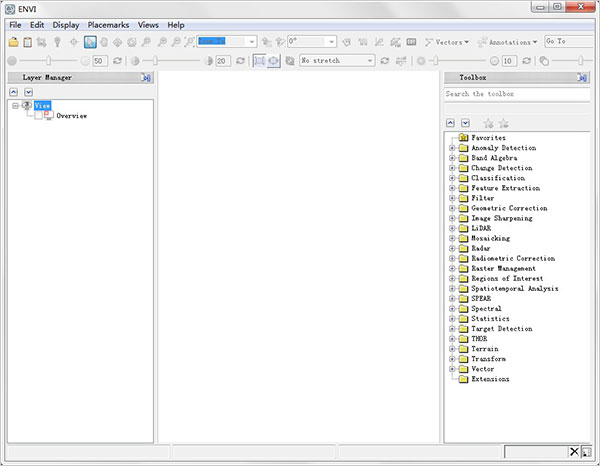Viewport: 600px width, 466px height.
Task: Select the Extensions folder in Toolbox
Action: coord(490,379)
